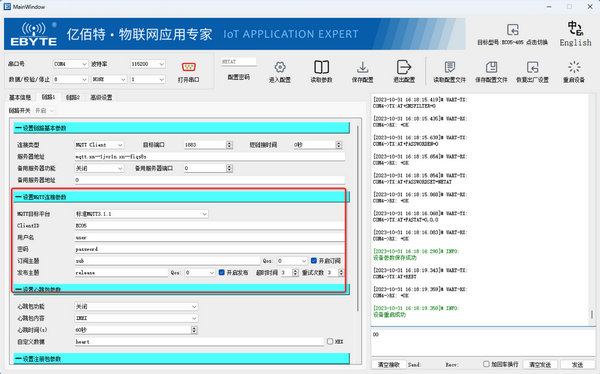600x374 pixels.
Task: Click the password field in MQTT section
Action: [210, 249]
